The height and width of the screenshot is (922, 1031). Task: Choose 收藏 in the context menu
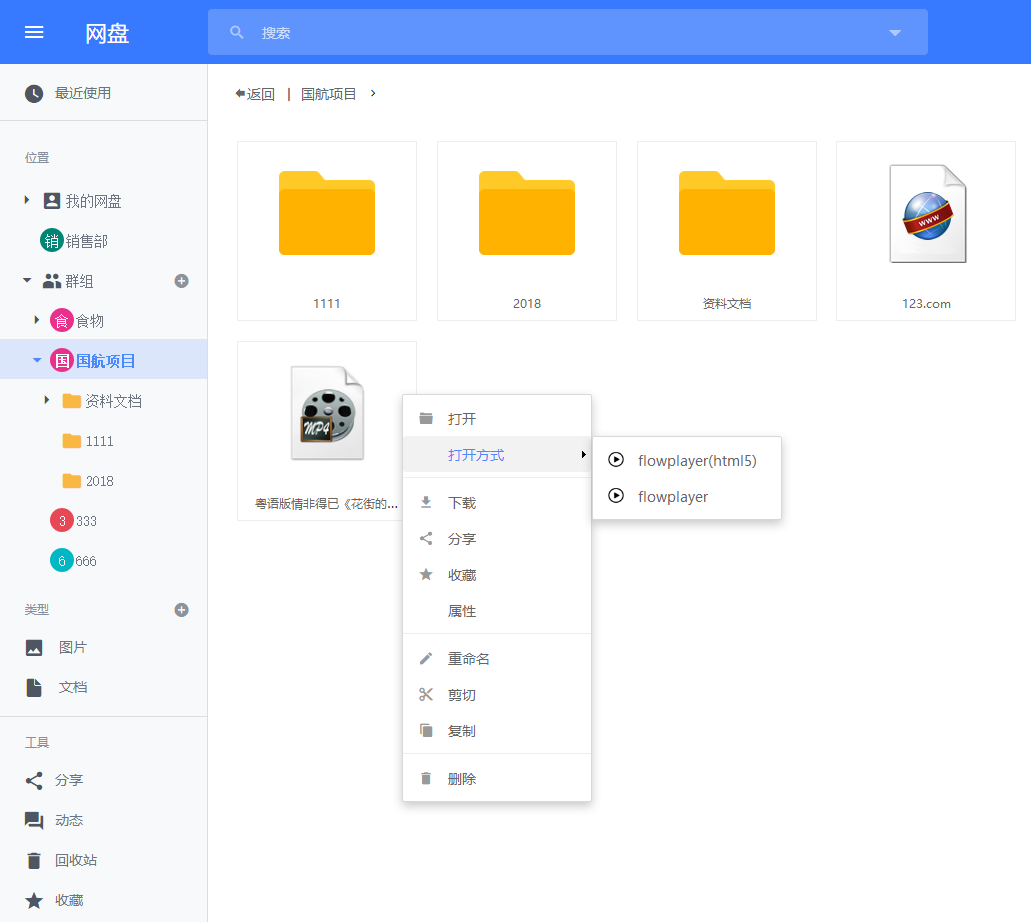click(497, 575)
